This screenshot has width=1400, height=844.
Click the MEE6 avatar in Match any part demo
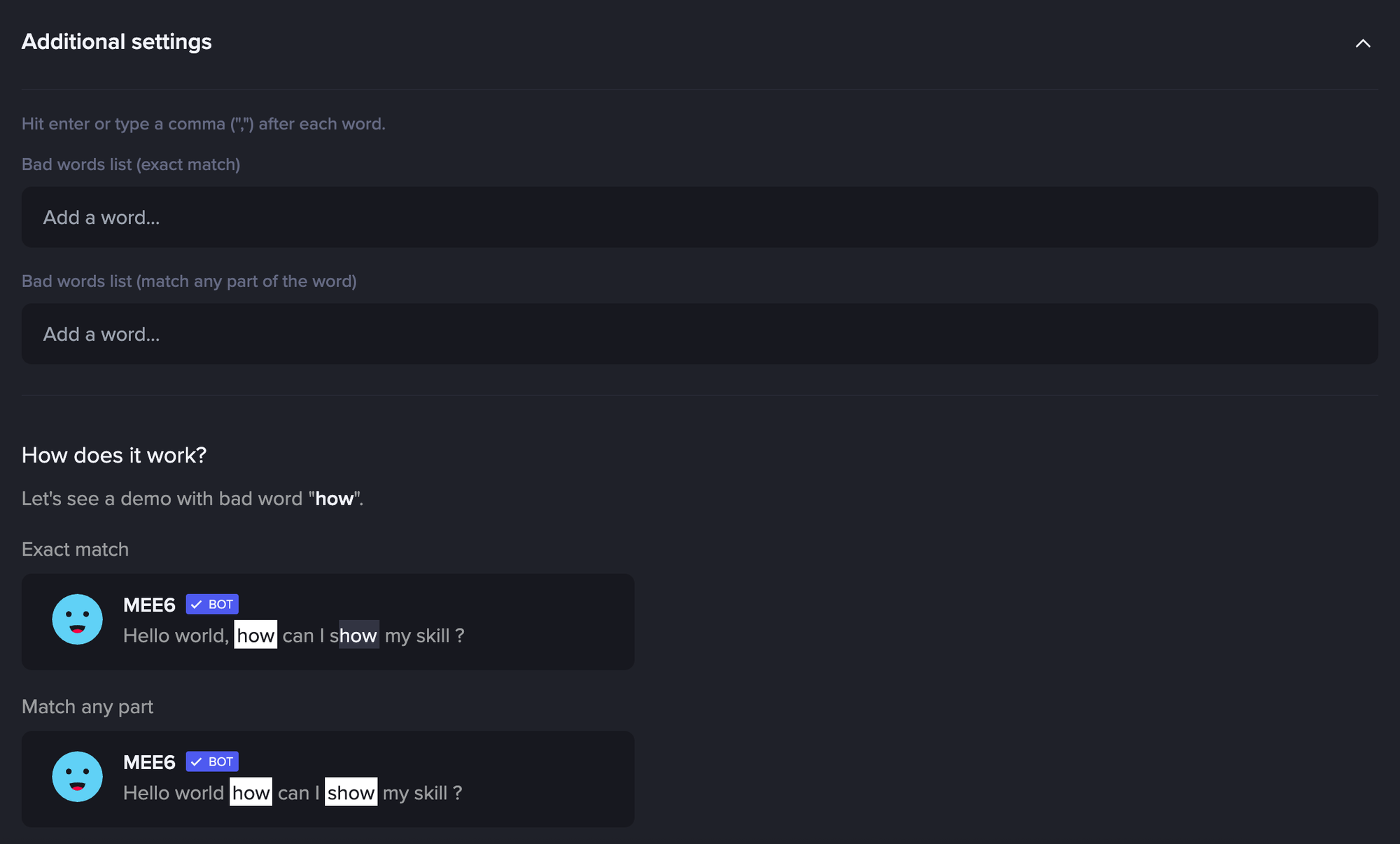click(x=77, y=777)
